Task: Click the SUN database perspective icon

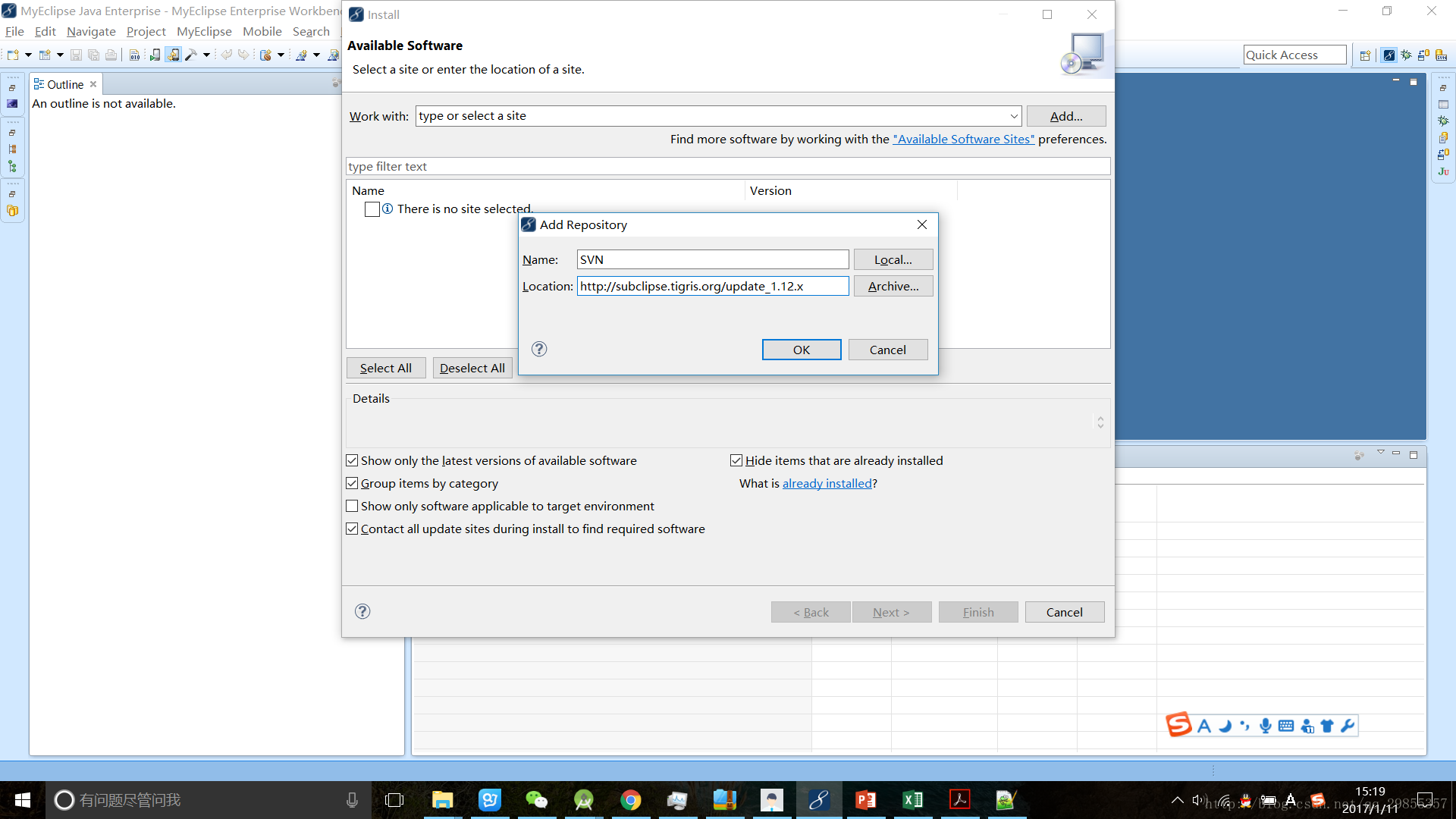Action: 1441,55
